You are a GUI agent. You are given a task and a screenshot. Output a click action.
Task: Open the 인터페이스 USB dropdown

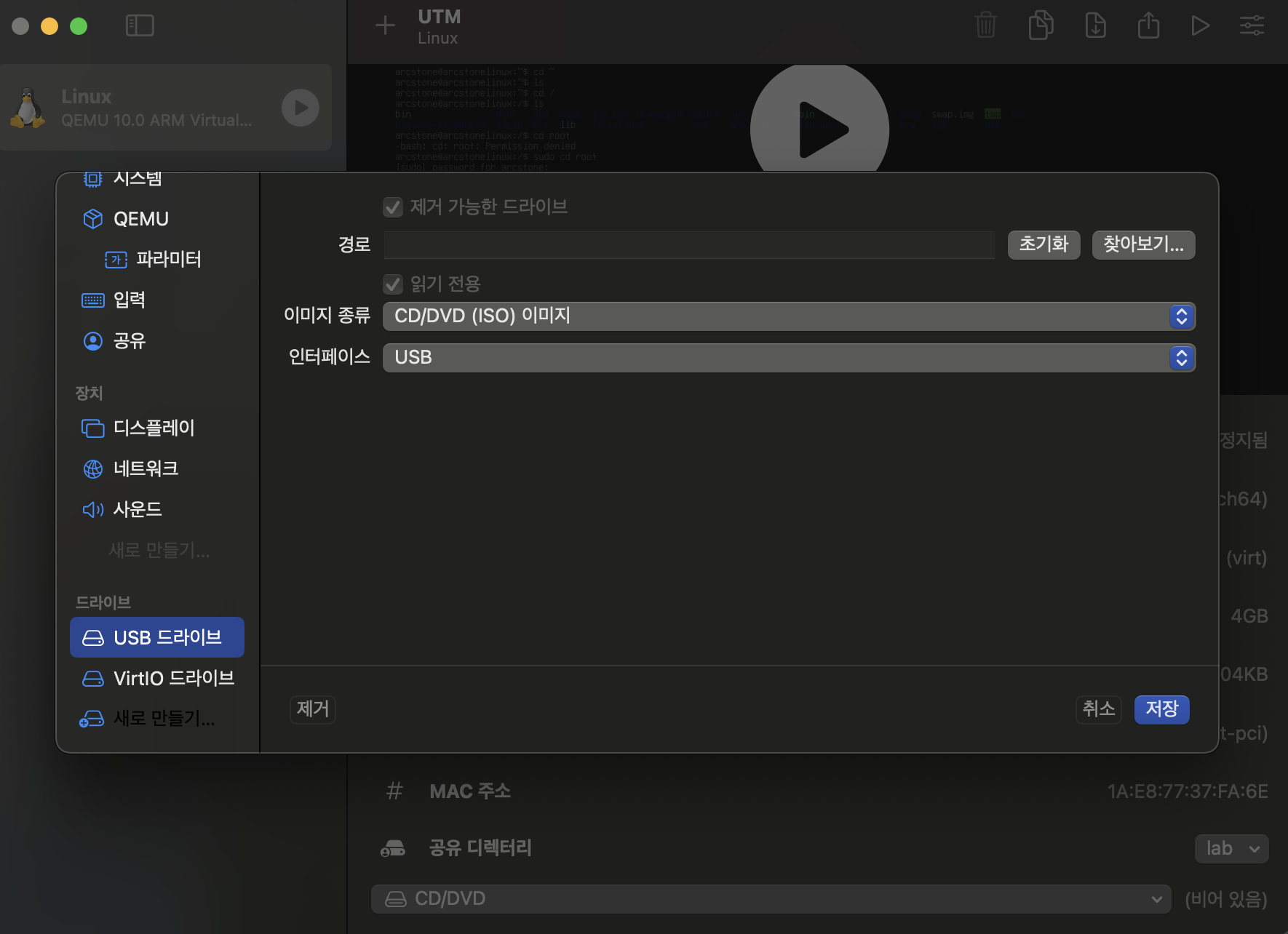[x=789, y=358]
